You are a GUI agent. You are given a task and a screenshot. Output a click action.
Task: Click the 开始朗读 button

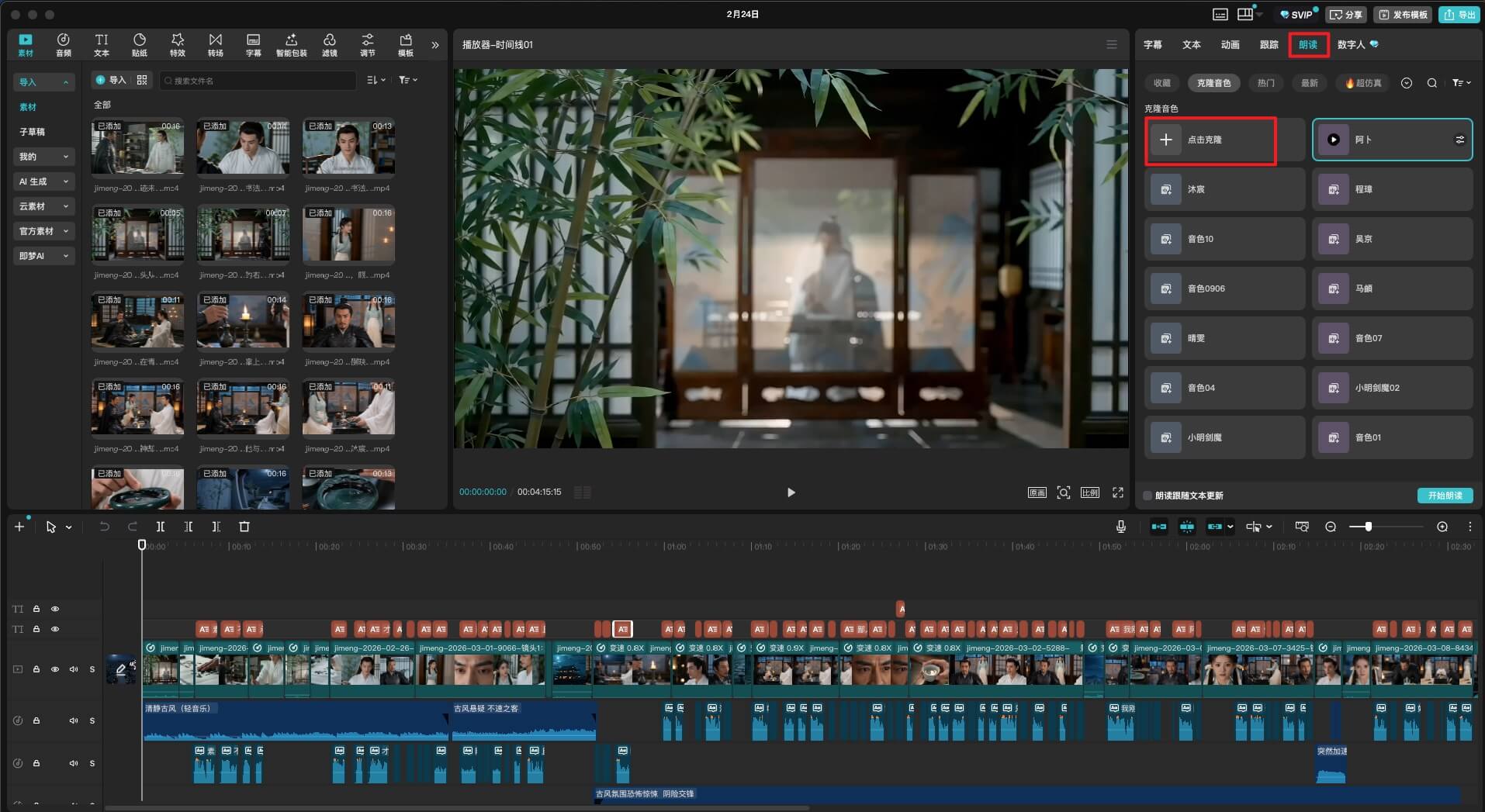click(x=1445, y=496)
